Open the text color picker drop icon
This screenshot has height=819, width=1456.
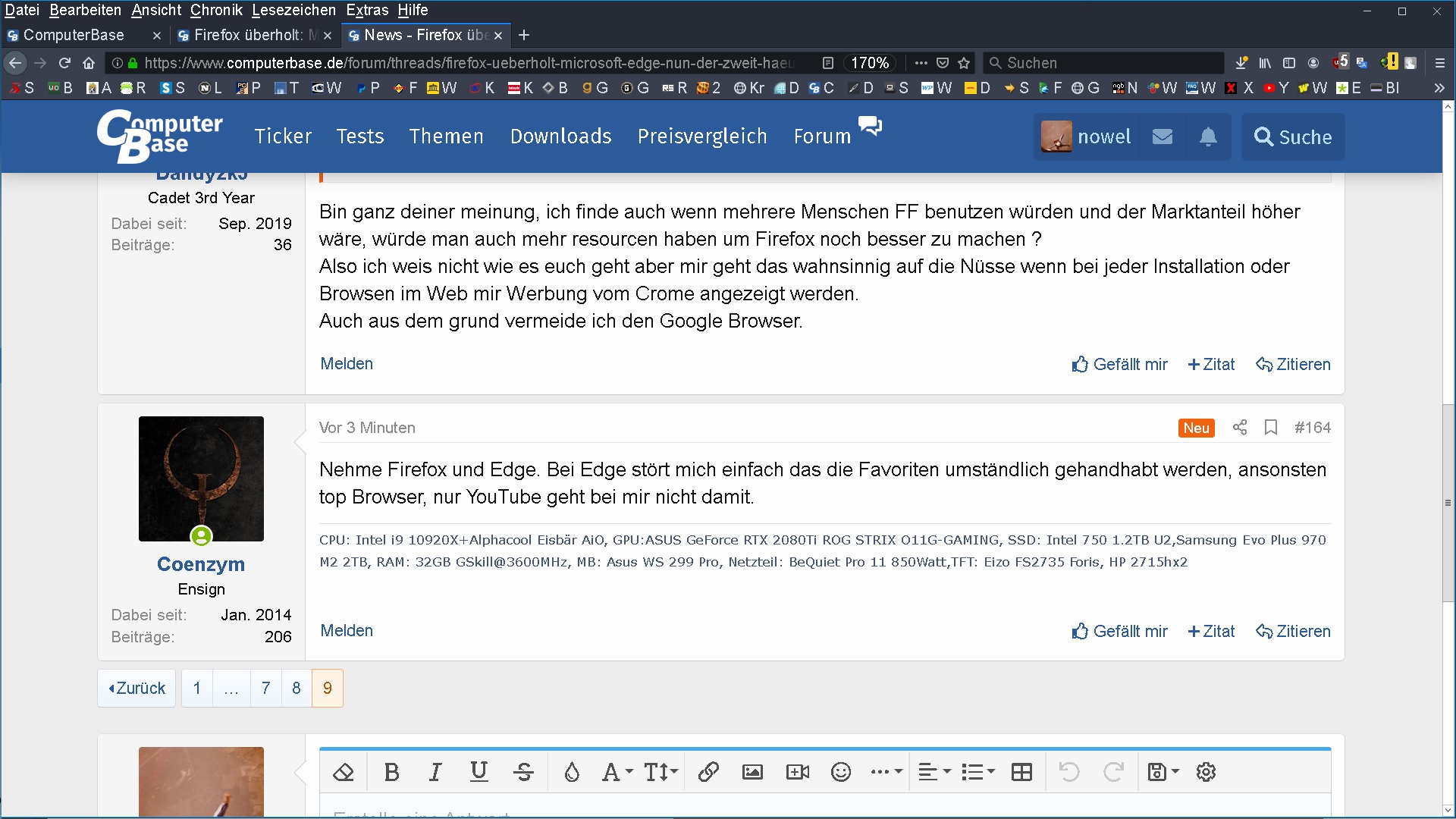pyautogui.click(x=572, y=772)
